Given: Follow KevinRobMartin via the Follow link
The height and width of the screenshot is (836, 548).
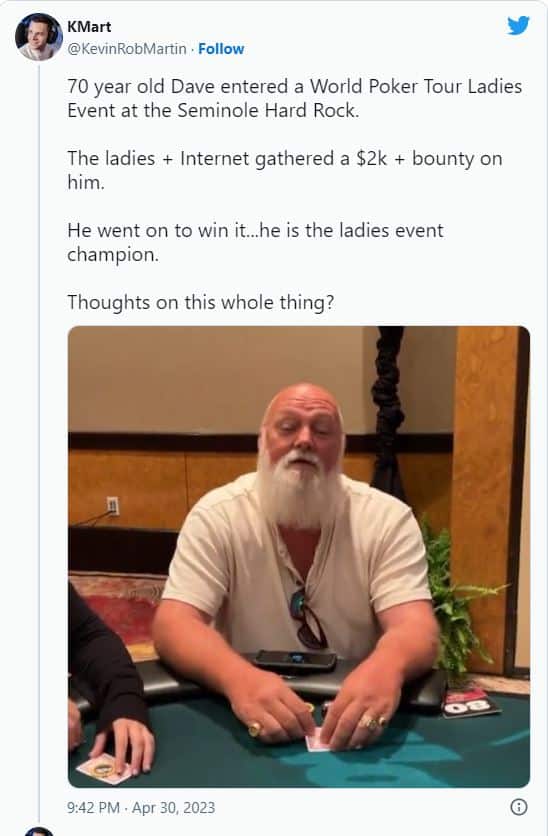Looking at the screenshot, I should (x=221, y=49).
